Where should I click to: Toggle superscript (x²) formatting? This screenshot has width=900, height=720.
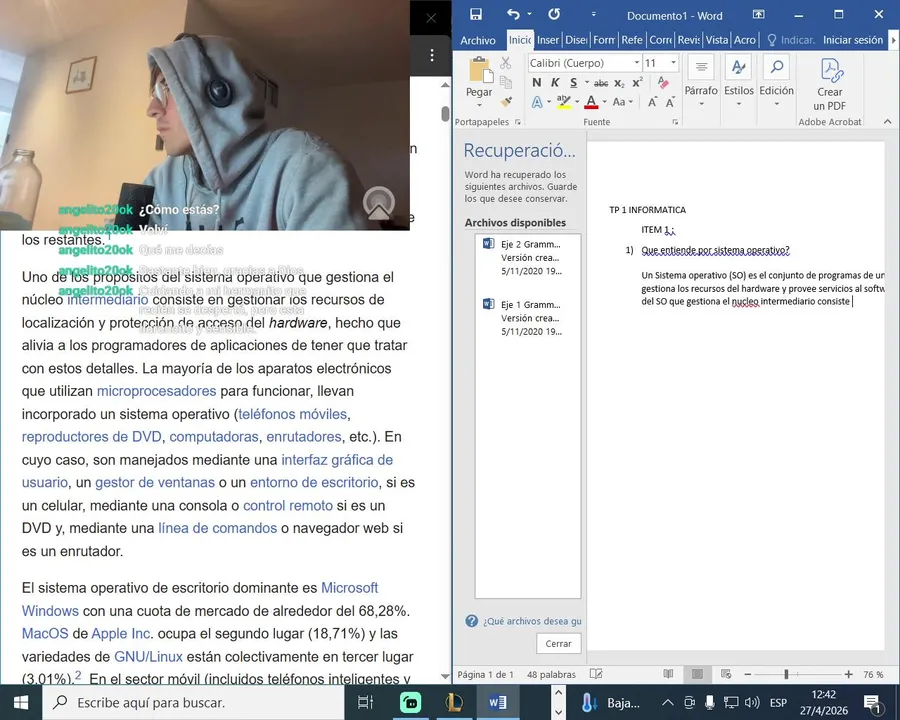tap(637, 83)
